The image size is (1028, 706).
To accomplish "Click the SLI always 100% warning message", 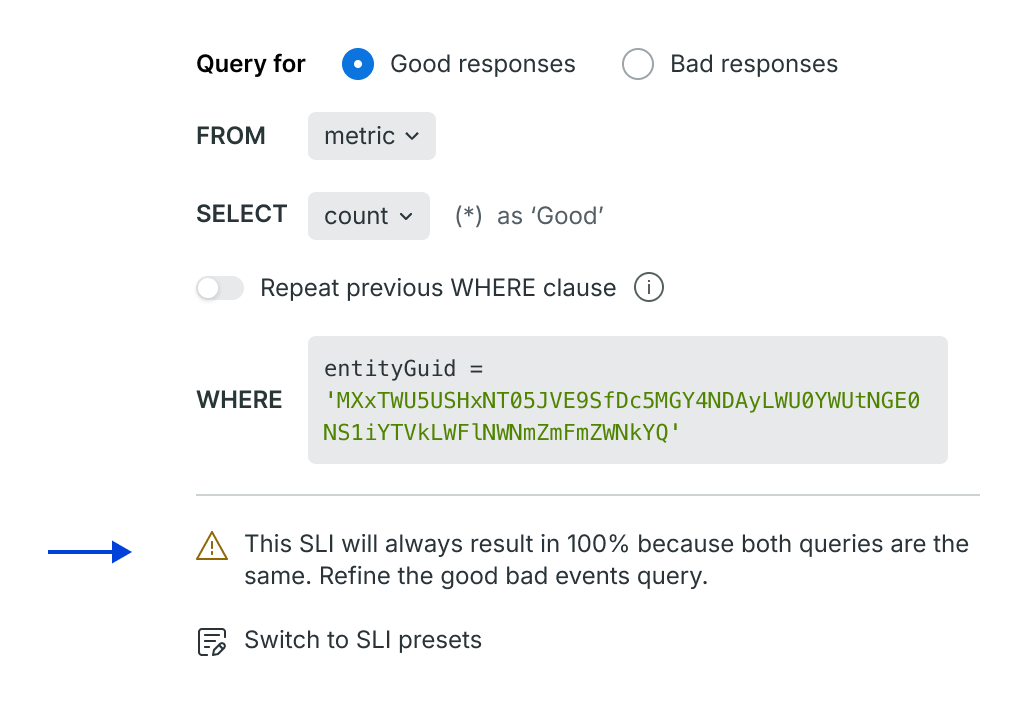I will (x=606, y=560).
